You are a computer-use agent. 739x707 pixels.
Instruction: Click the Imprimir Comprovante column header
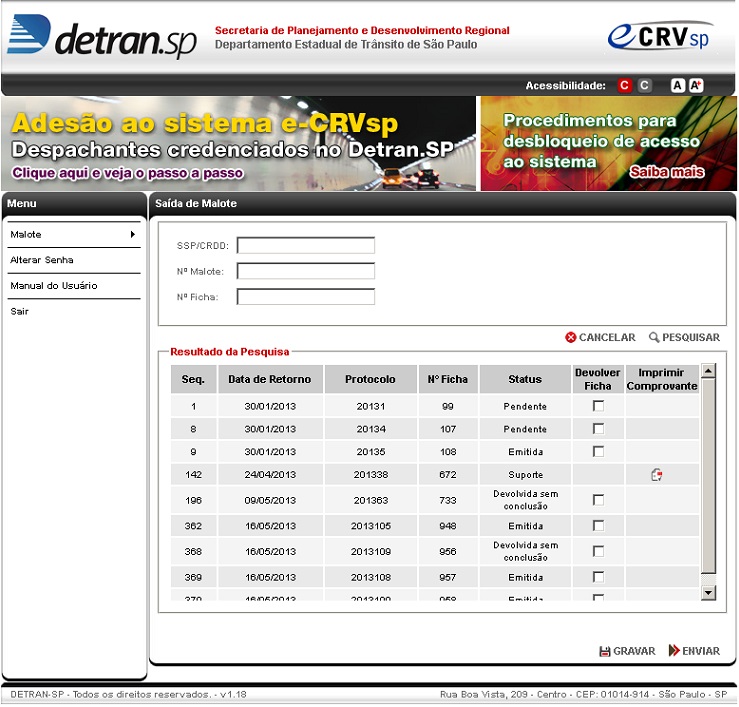[662, 379]
